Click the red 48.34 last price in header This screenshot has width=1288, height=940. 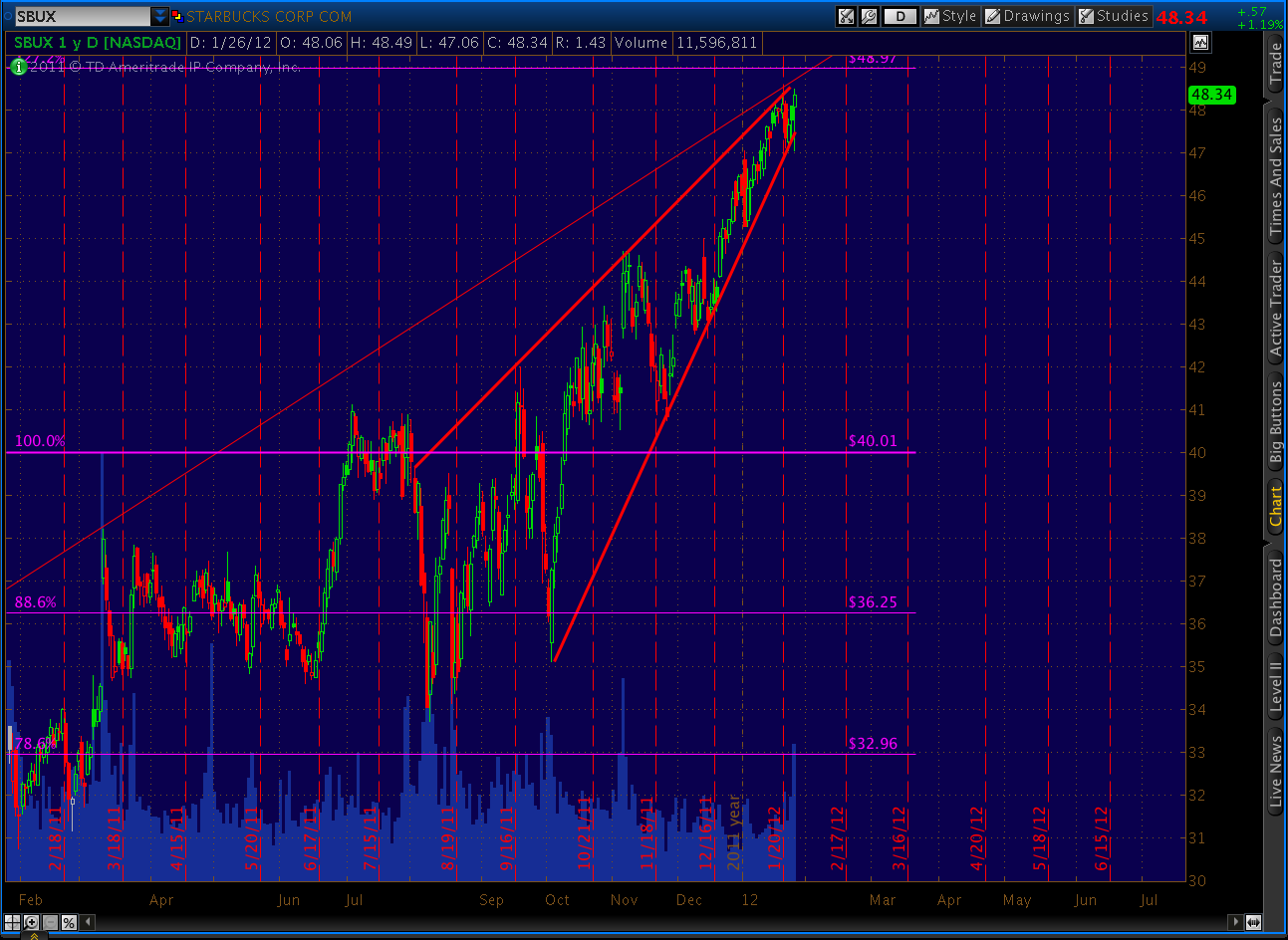(1182, 17)
